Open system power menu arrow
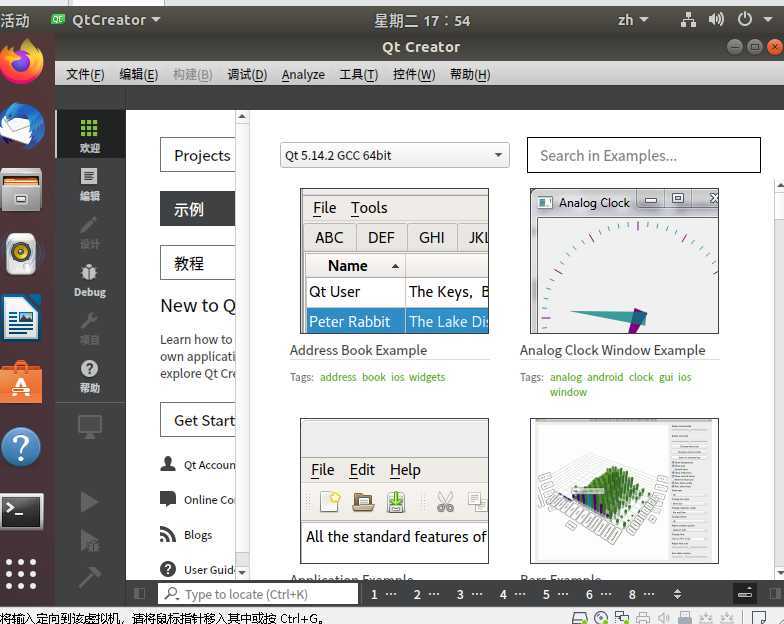The height and width of the screenshot is (624, 784). (x=768, y=20)
